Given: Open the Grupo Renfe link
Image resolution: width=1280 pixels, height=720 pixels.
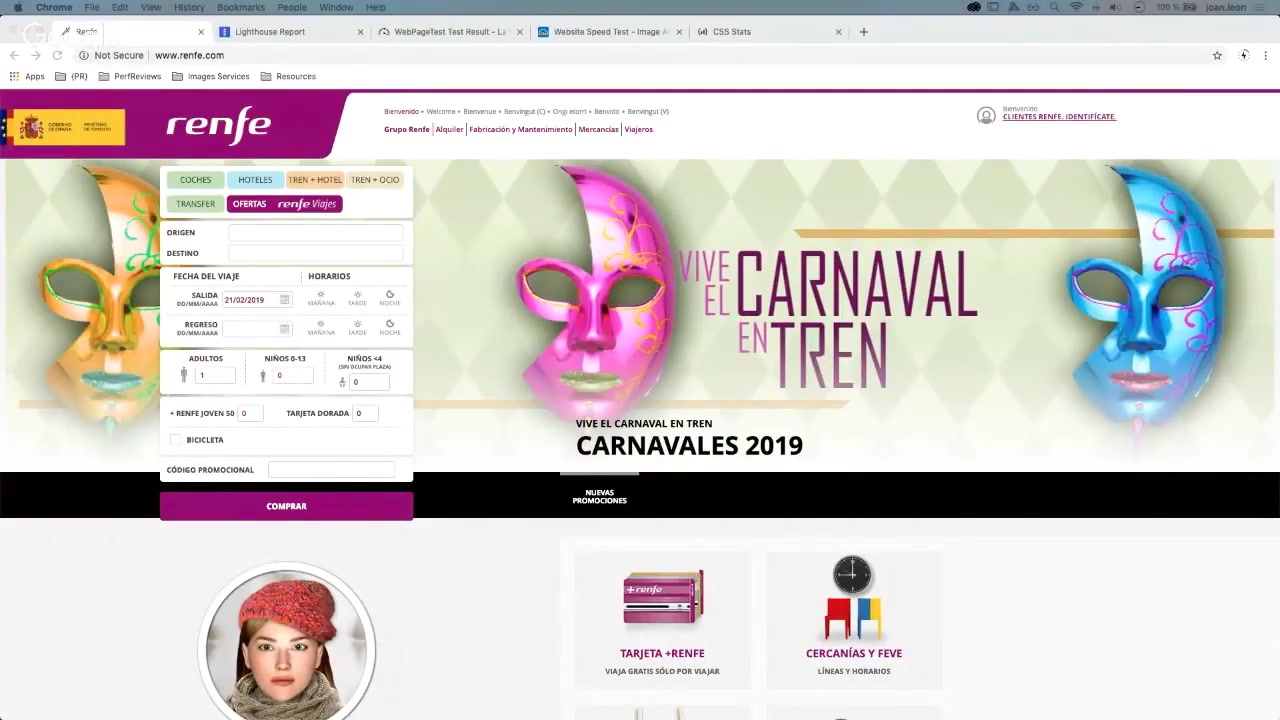Looking at the screenshot, I should point(407,129).
